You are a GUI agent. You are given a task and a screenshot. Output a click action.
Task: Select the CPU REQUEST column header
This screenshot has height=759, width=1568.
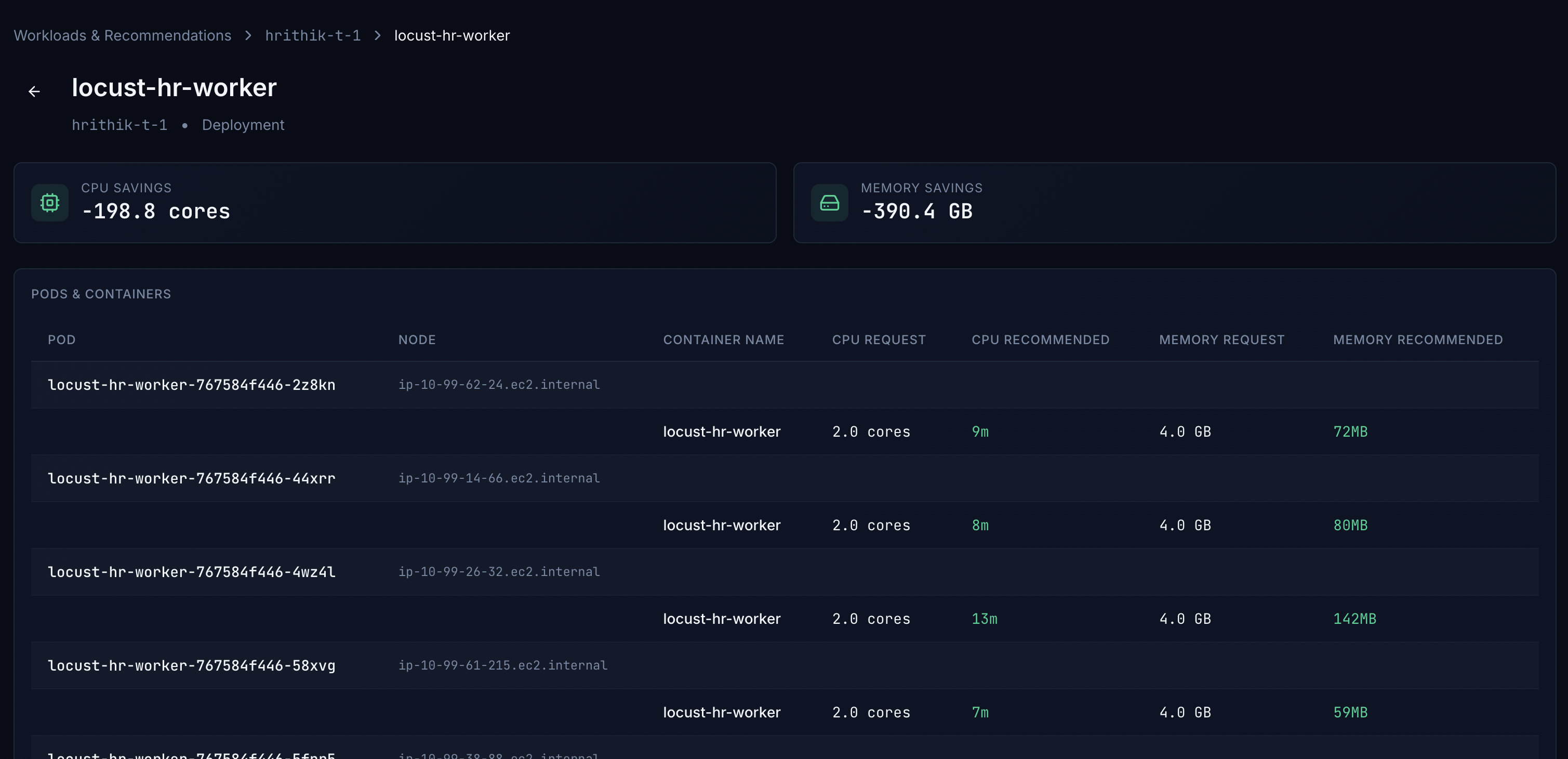879,339
